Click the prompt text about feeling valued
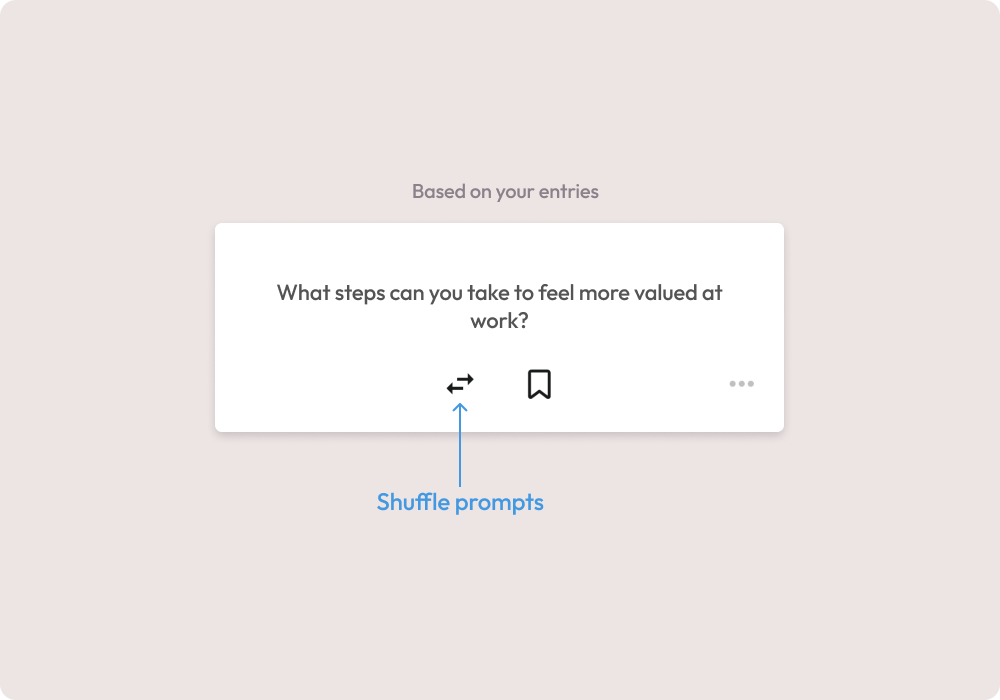This screenshot has height=700, width=1000. 499,306
